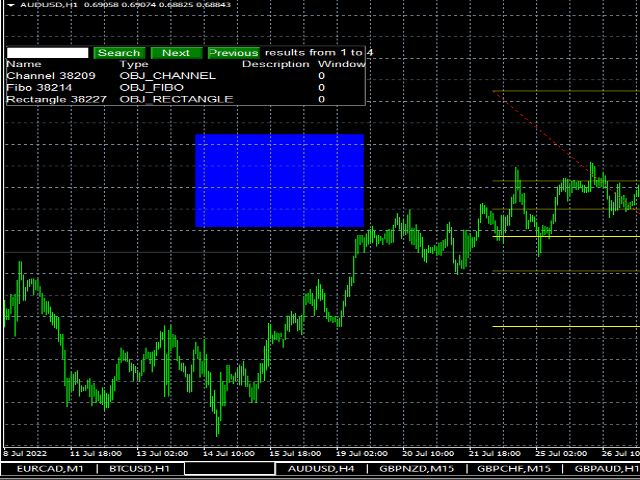Click the 15 Jul 18:00 time label
This screenshot has width=640, height=480.
coord(295,454)
